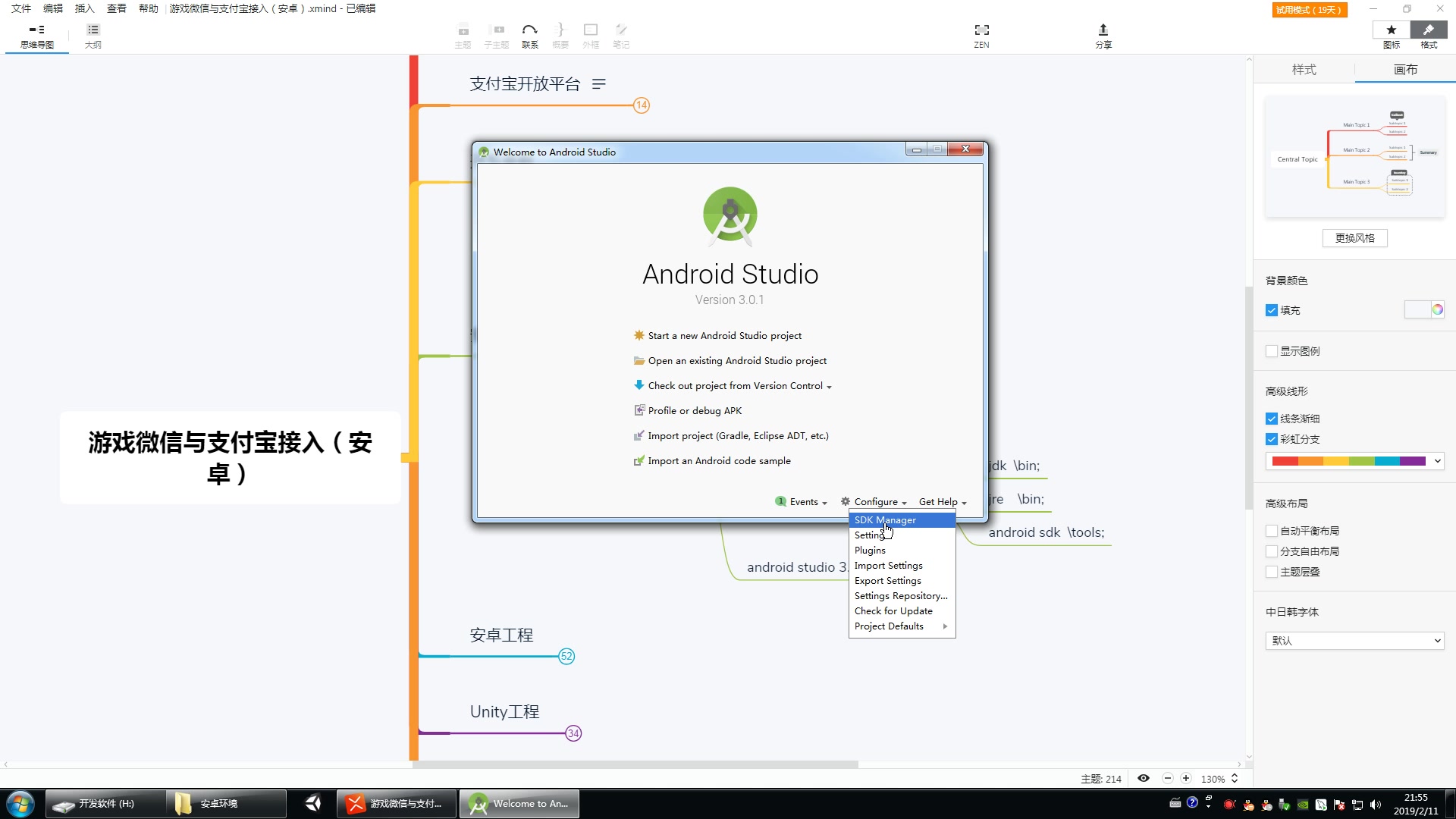1456x819 pixels.
Task: Click Import project (Gradle, Eclipse ADT, etc.)
Action: click(731, 436)
